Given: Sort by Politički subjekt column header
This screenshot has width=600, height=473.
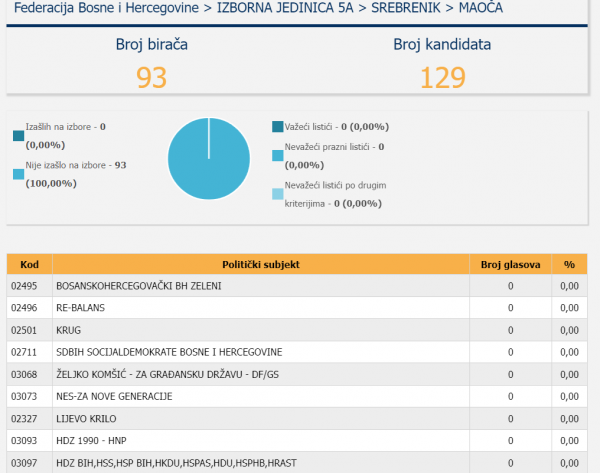Looking at the screenshot, I should click(261, 264).
